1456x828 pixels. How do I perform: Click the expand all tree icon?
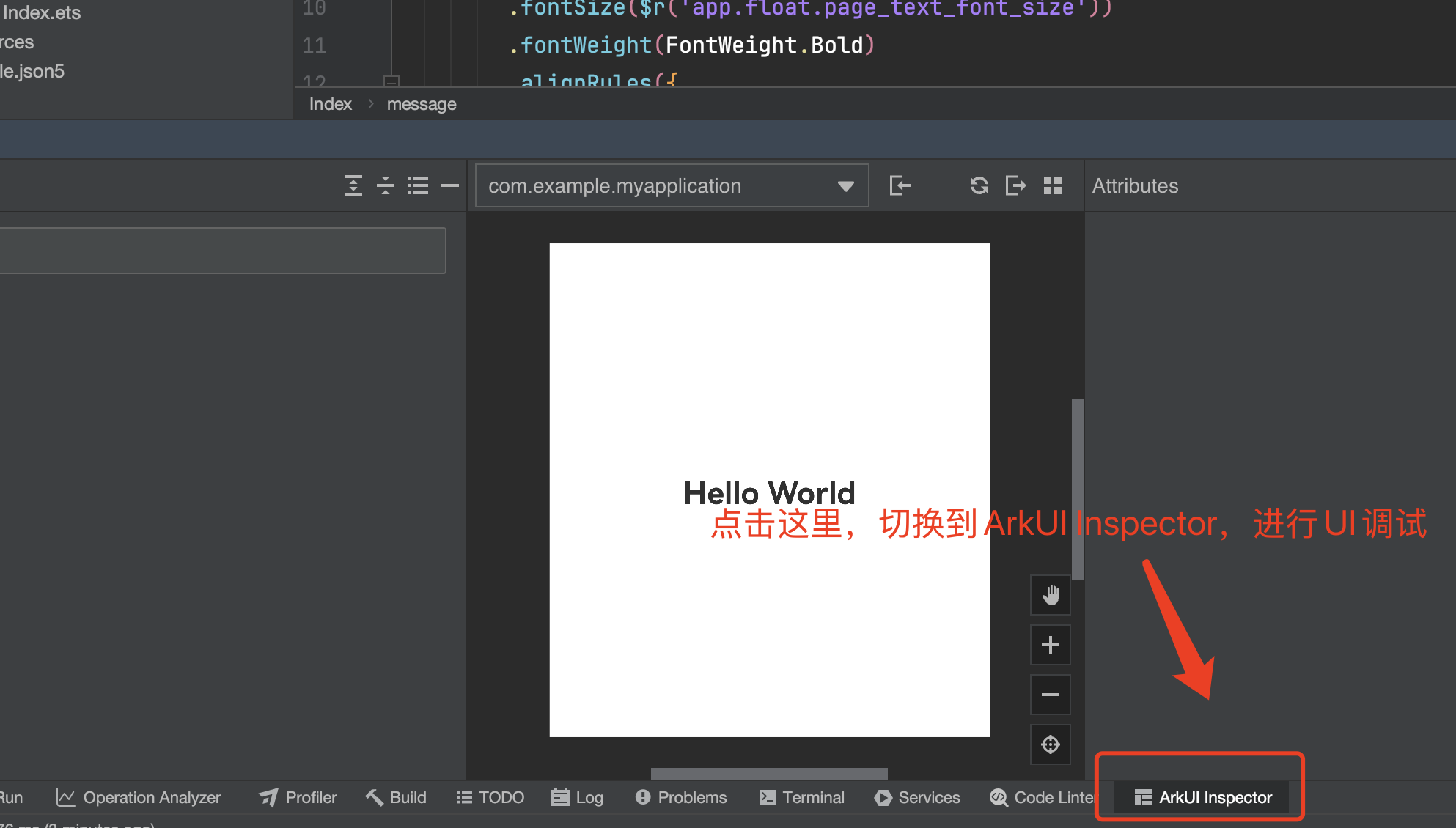pos(353,185)
